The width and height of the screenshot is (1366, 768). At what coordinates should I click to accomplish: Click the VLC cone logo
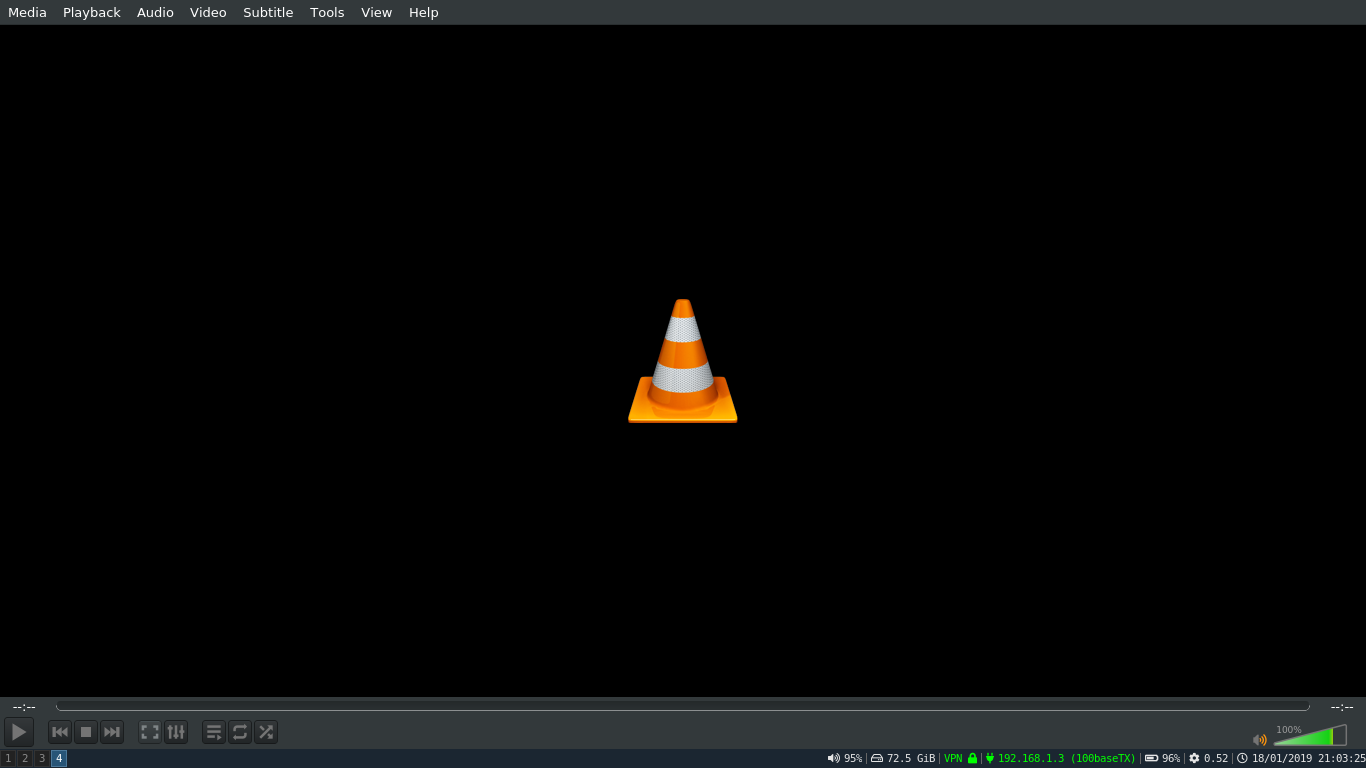683,361
